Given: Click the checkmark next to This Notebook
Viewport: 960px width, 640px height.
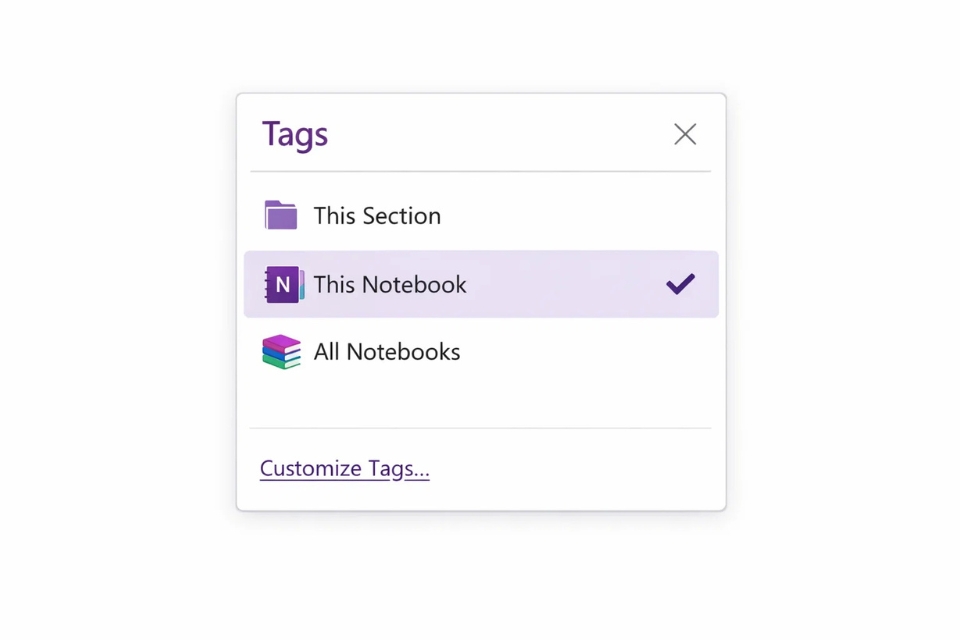Looking at the screenshot, I should click(680, 283).
